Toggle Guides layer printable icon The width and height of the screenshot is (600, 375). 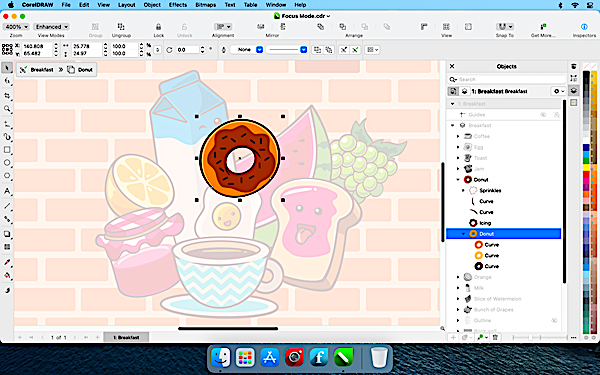click(x=557, y=115)
